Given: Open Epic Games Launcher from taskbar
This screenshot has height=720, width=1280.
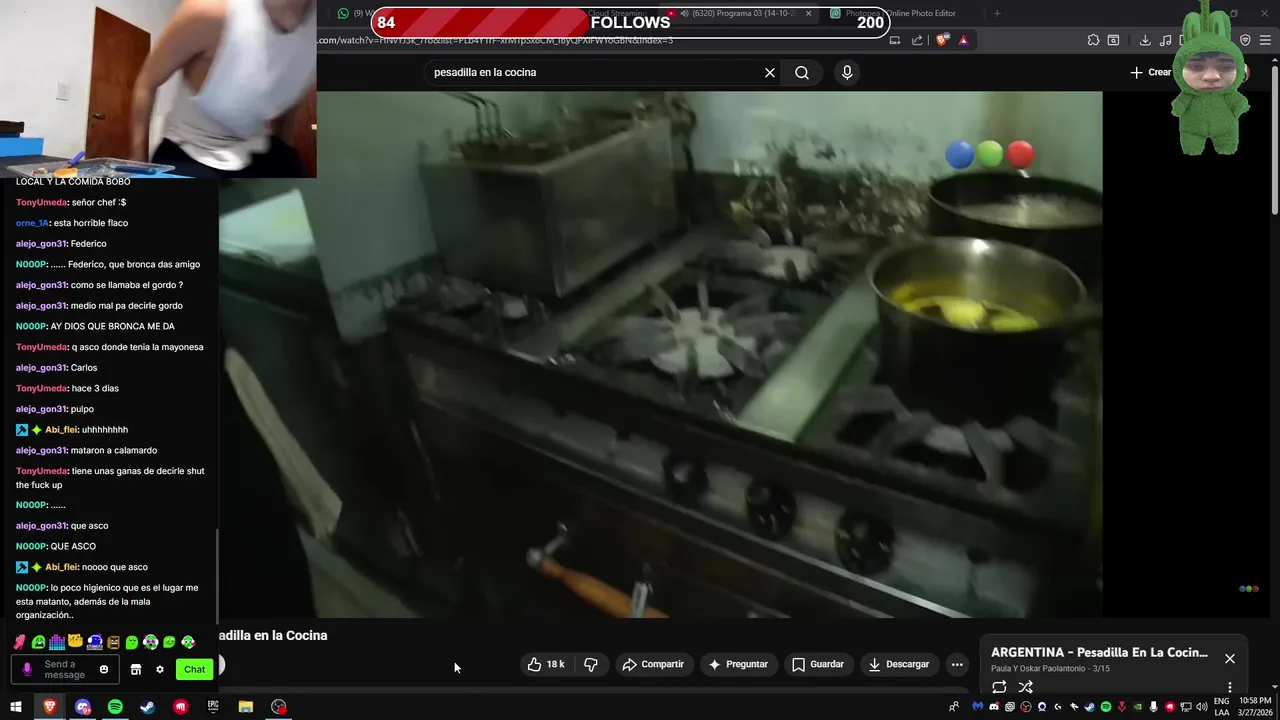Looking at the screenshot, I should click(213, 707).
